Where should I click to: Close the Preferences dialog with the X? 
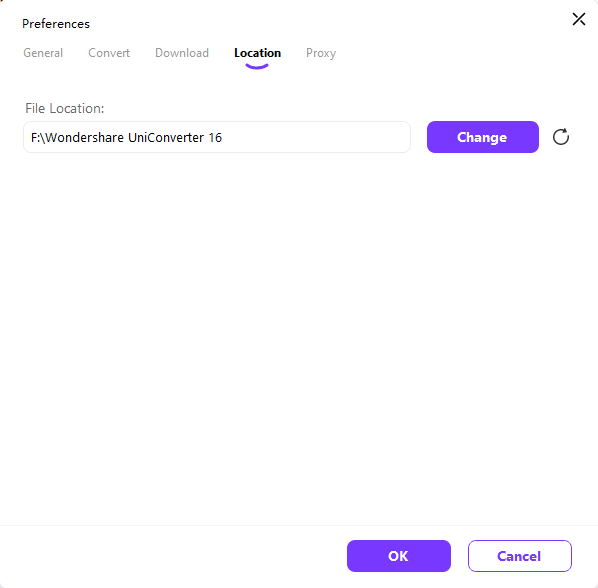pos(579,19)
